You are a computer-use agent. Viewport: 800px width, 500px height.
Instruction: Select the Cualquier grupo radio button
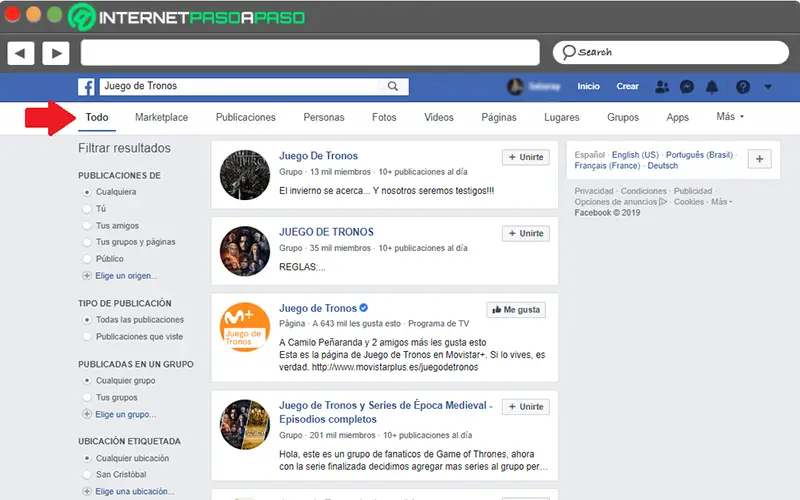tap(87, 381)
